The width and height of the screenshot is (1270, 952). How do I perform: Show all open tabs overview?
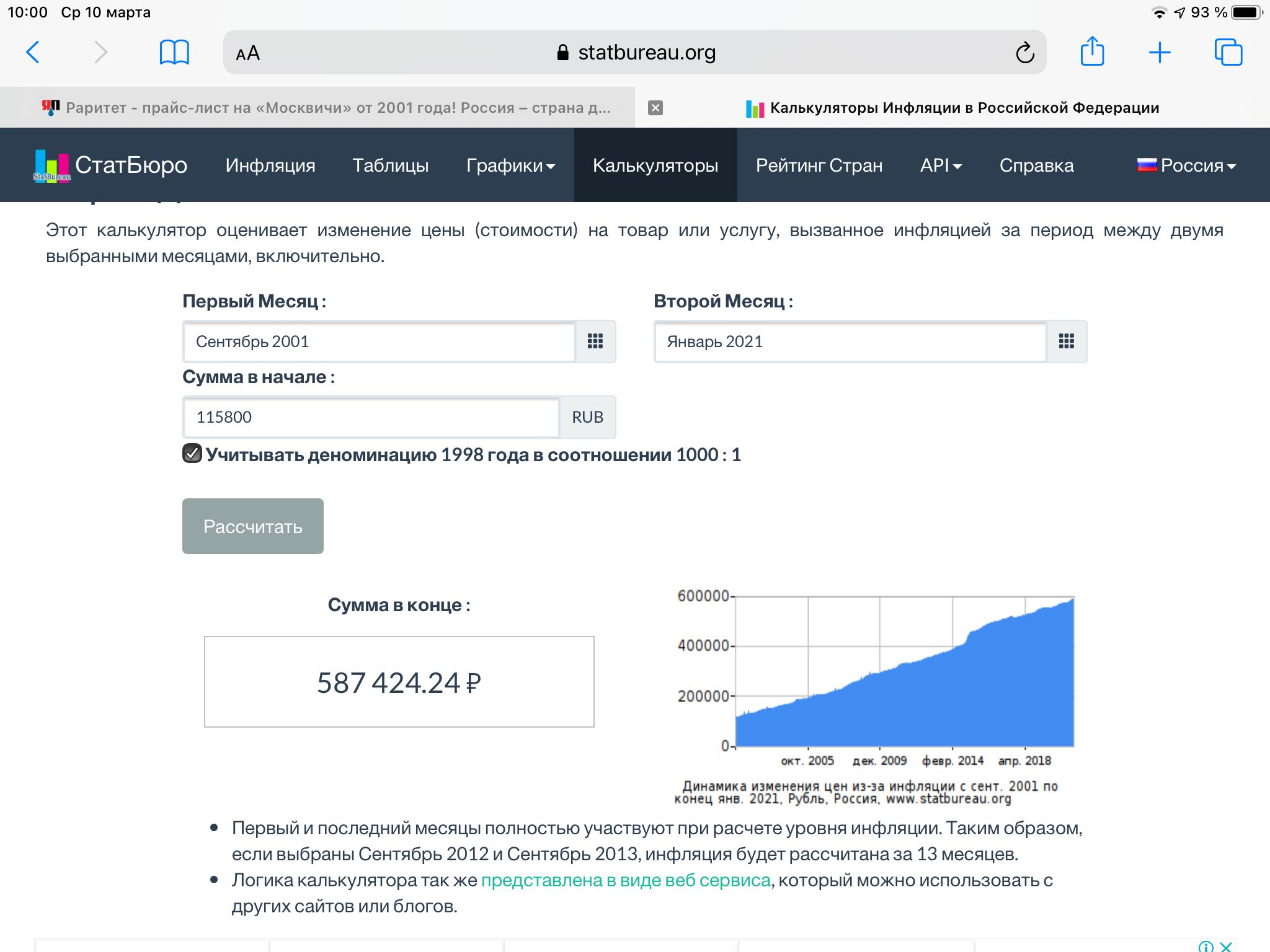pyautogui.click(x=1228, y=52)
